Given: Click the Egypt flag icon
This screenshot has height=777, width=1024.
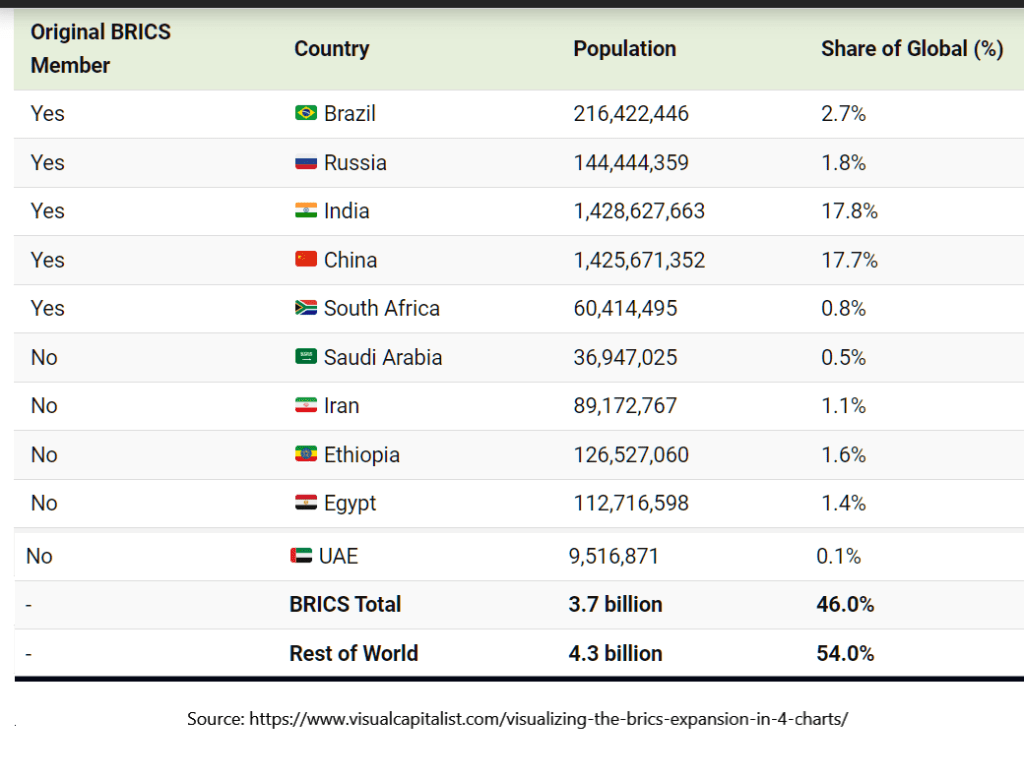Looking at the screenshot, I should [306, 503].
